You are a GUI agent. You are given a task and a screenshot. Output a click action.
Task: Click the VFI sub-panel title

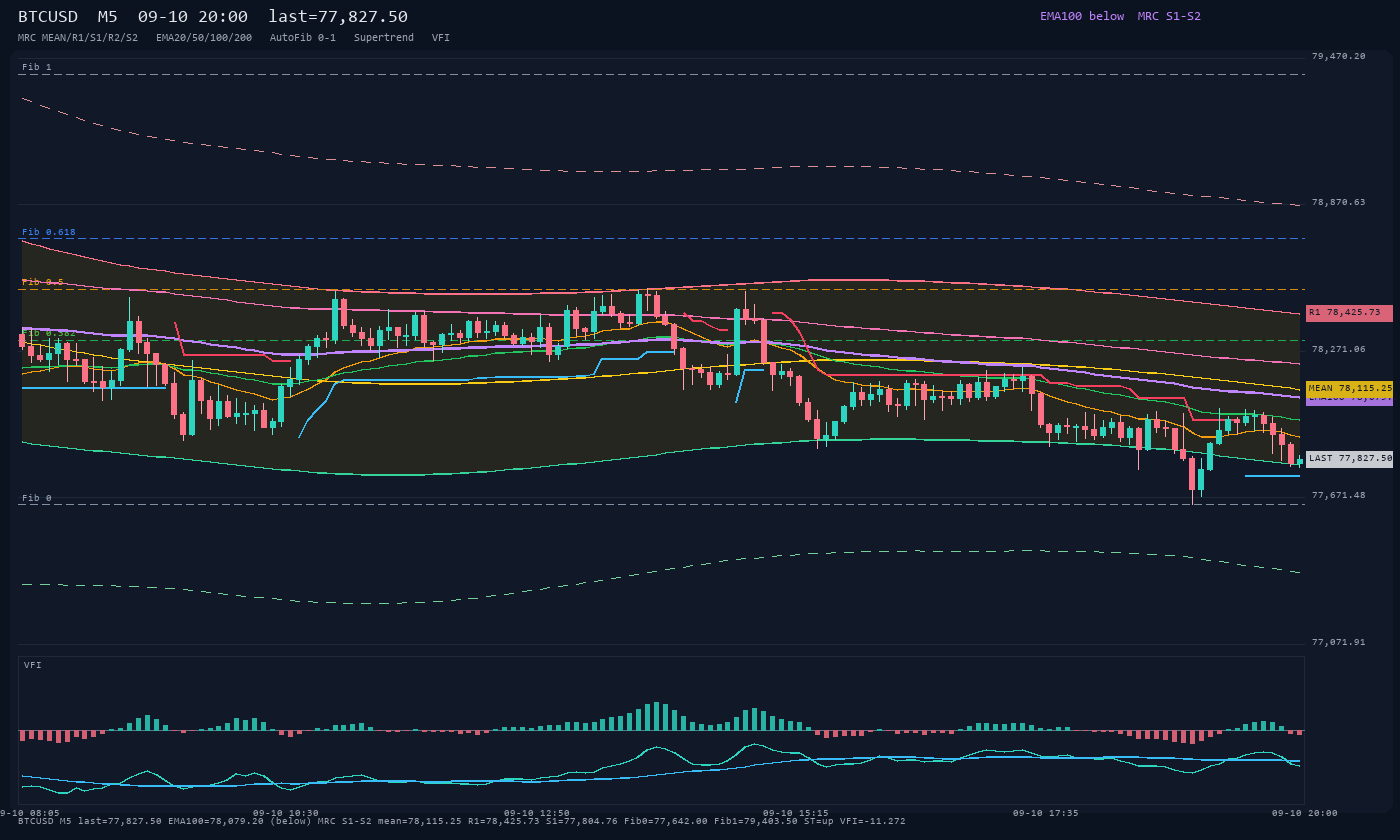coord(33,665)
